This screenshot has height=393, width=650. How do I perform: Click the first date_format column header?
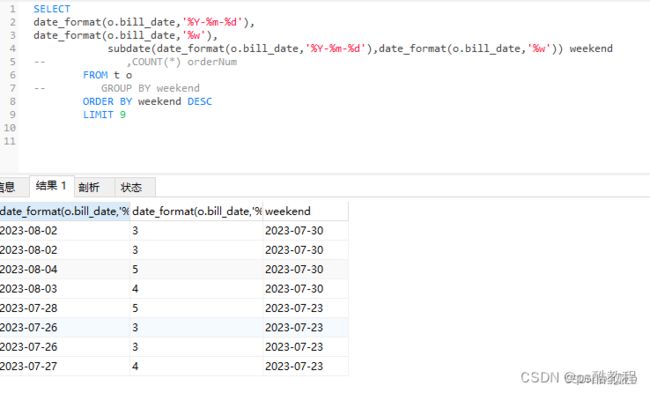(65, 211)
